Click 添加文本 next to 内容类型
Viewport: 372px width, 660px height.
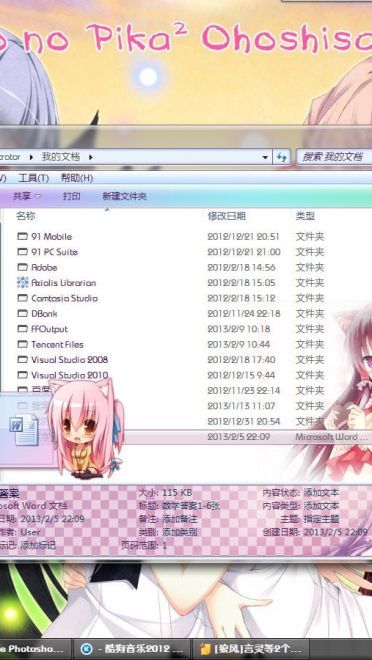click(x=322, y=506)
